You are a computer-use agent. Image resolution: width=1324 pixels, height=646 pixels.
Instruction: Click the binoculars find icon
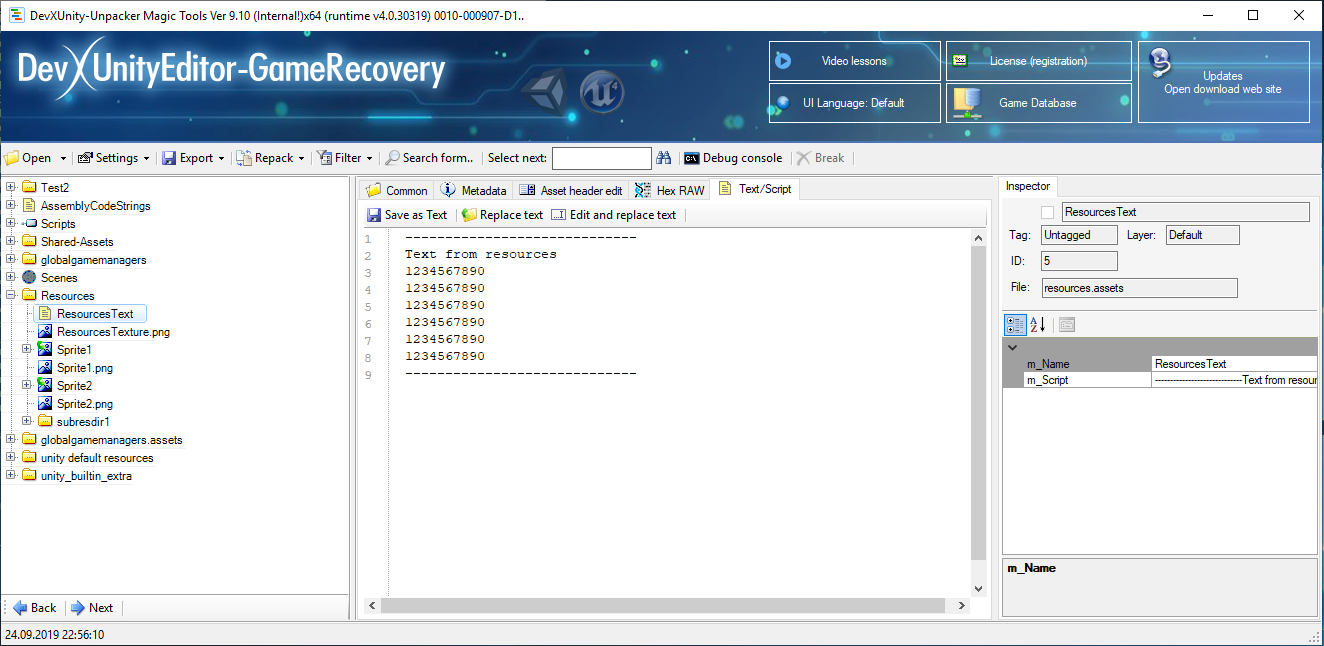click(x=664, y=158)
